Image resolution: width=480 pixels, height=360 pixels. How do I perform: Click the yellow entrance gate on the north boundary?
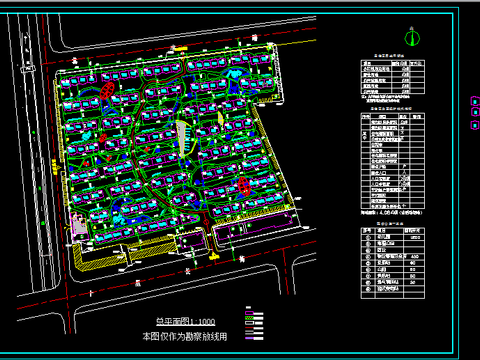(x=181, y=49)
